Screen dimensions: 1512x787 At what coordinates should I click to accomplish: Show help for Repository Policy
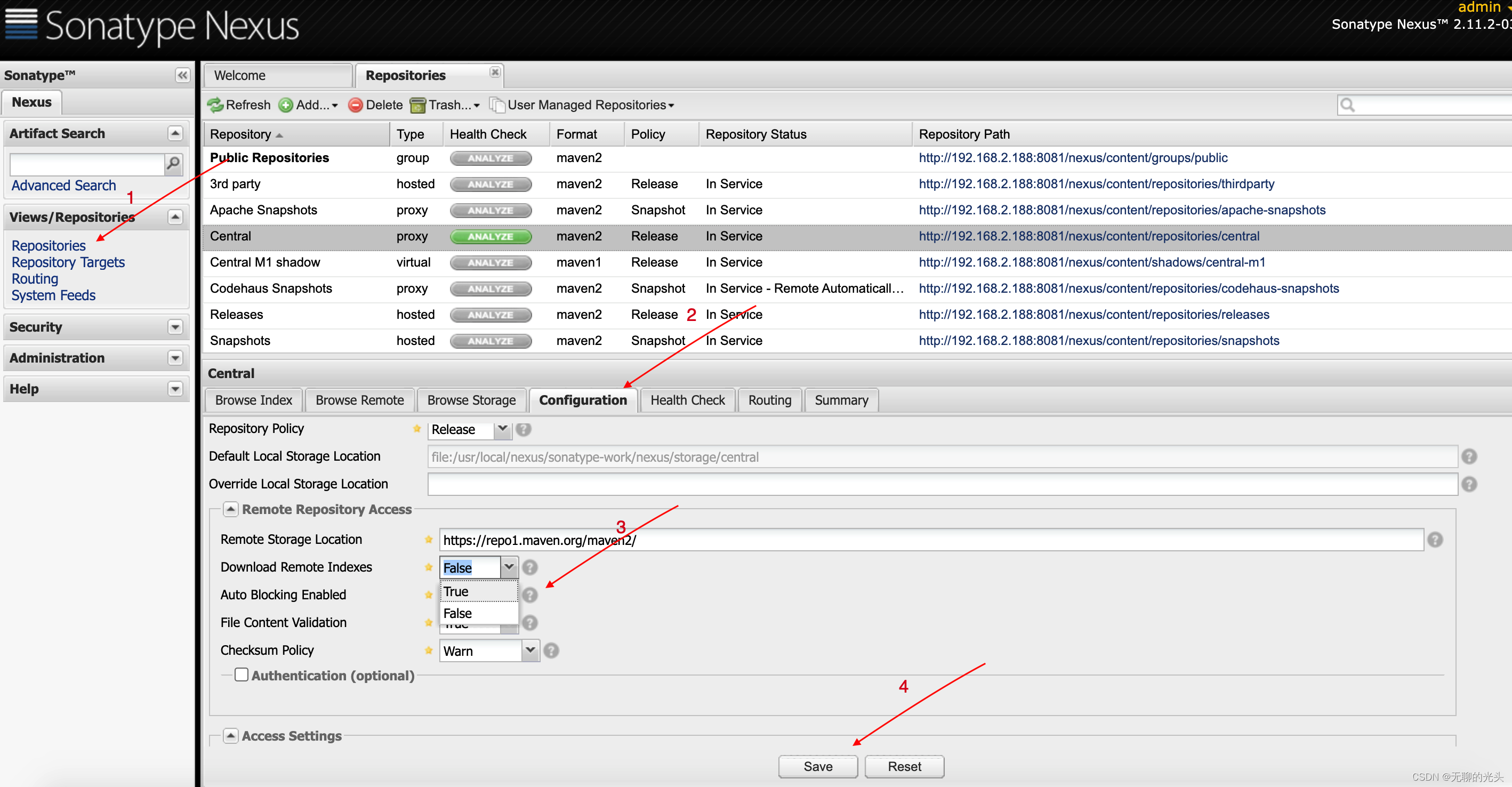(524, 430)
